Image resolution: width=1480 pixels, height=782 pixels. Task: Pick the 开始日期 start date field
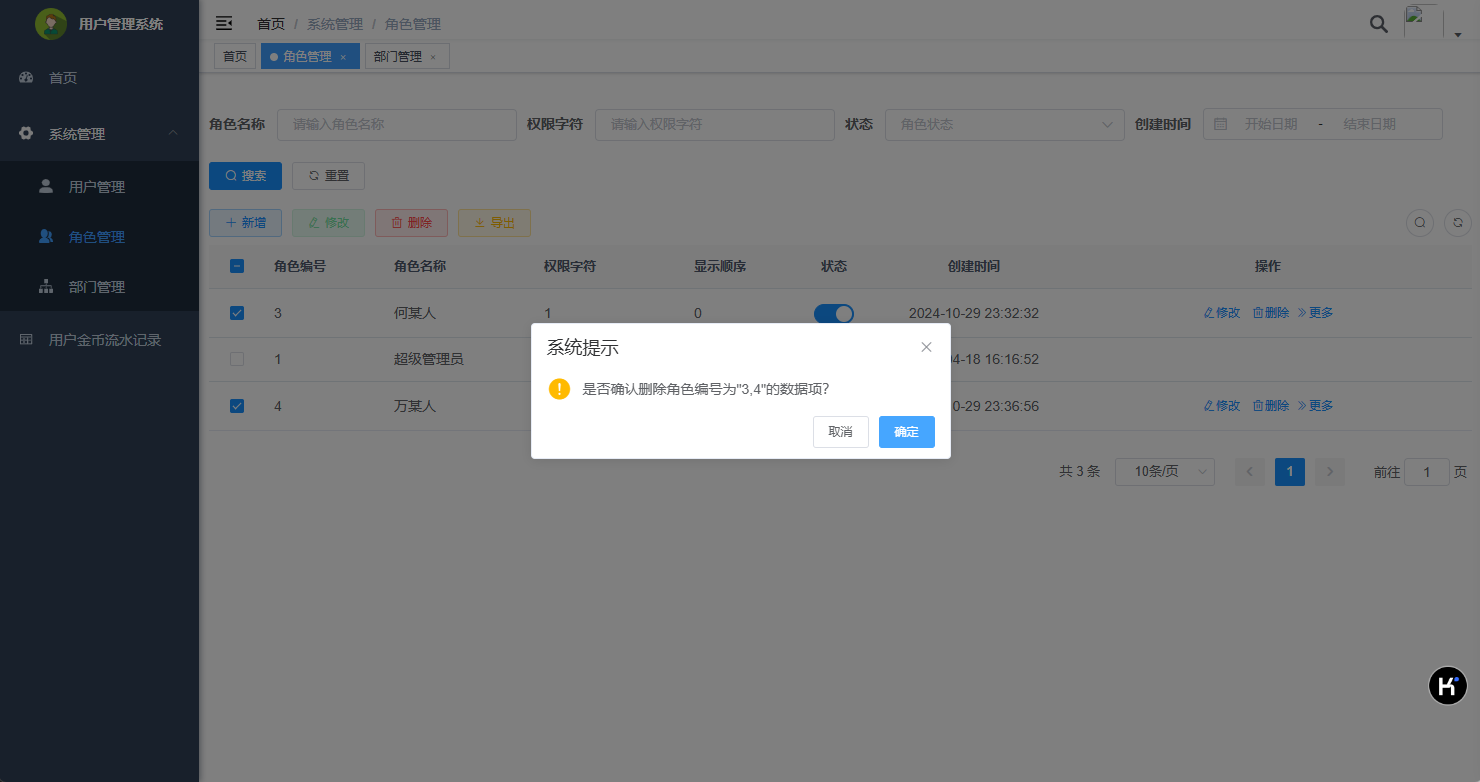(1270, 125)
